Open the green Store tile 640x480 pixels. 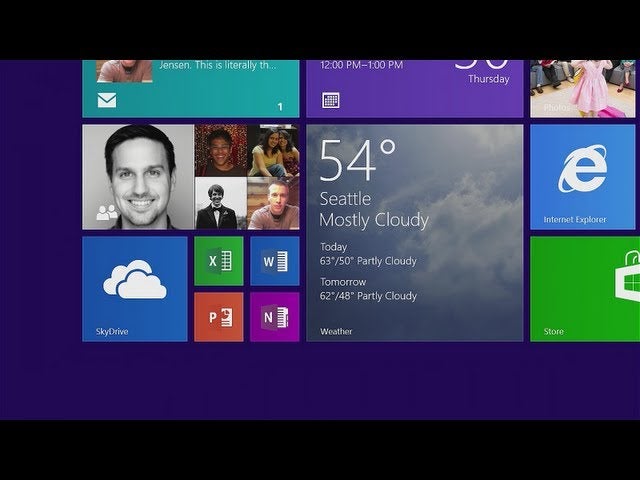click(584, 288)
